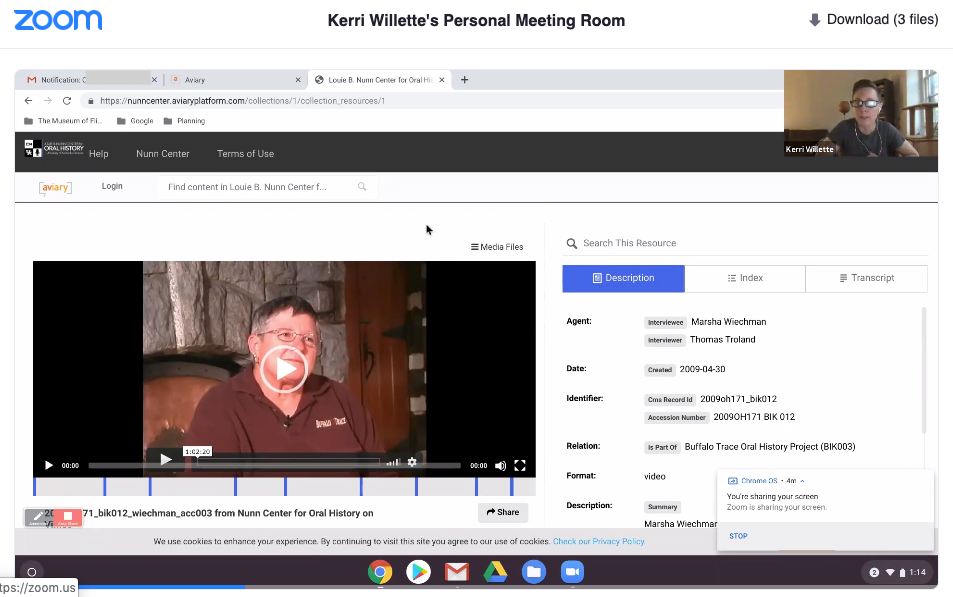Go back in browser history
This screenshot has height=597, width=953.
[28, 101]
